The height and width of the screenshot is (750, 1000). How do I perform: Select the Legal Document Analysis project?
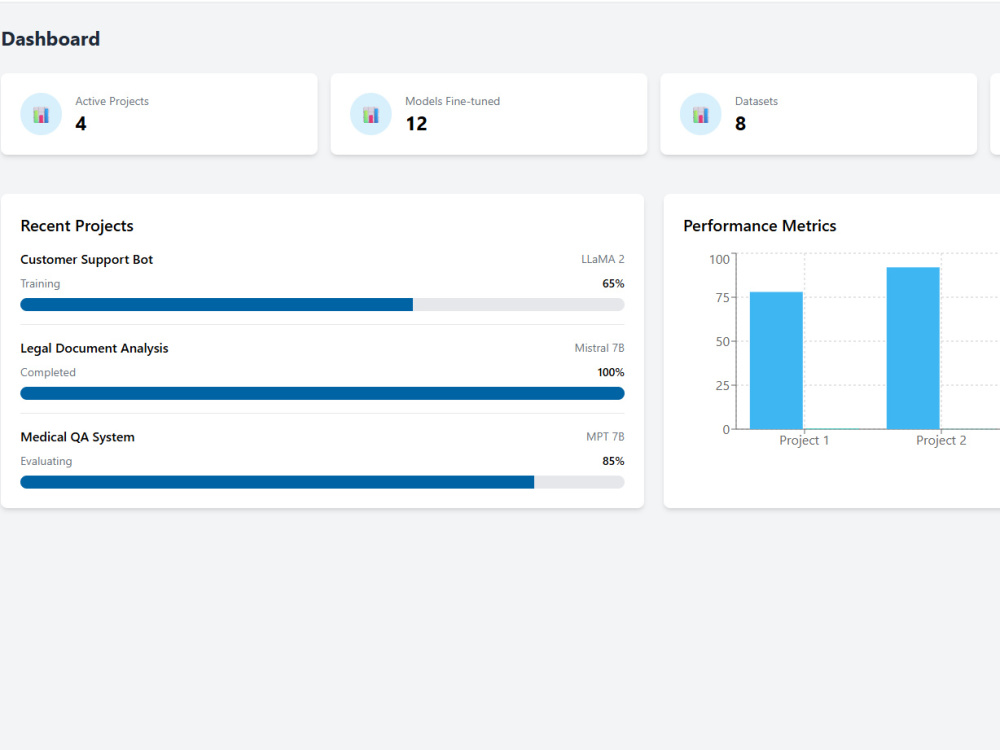[94, 348]
